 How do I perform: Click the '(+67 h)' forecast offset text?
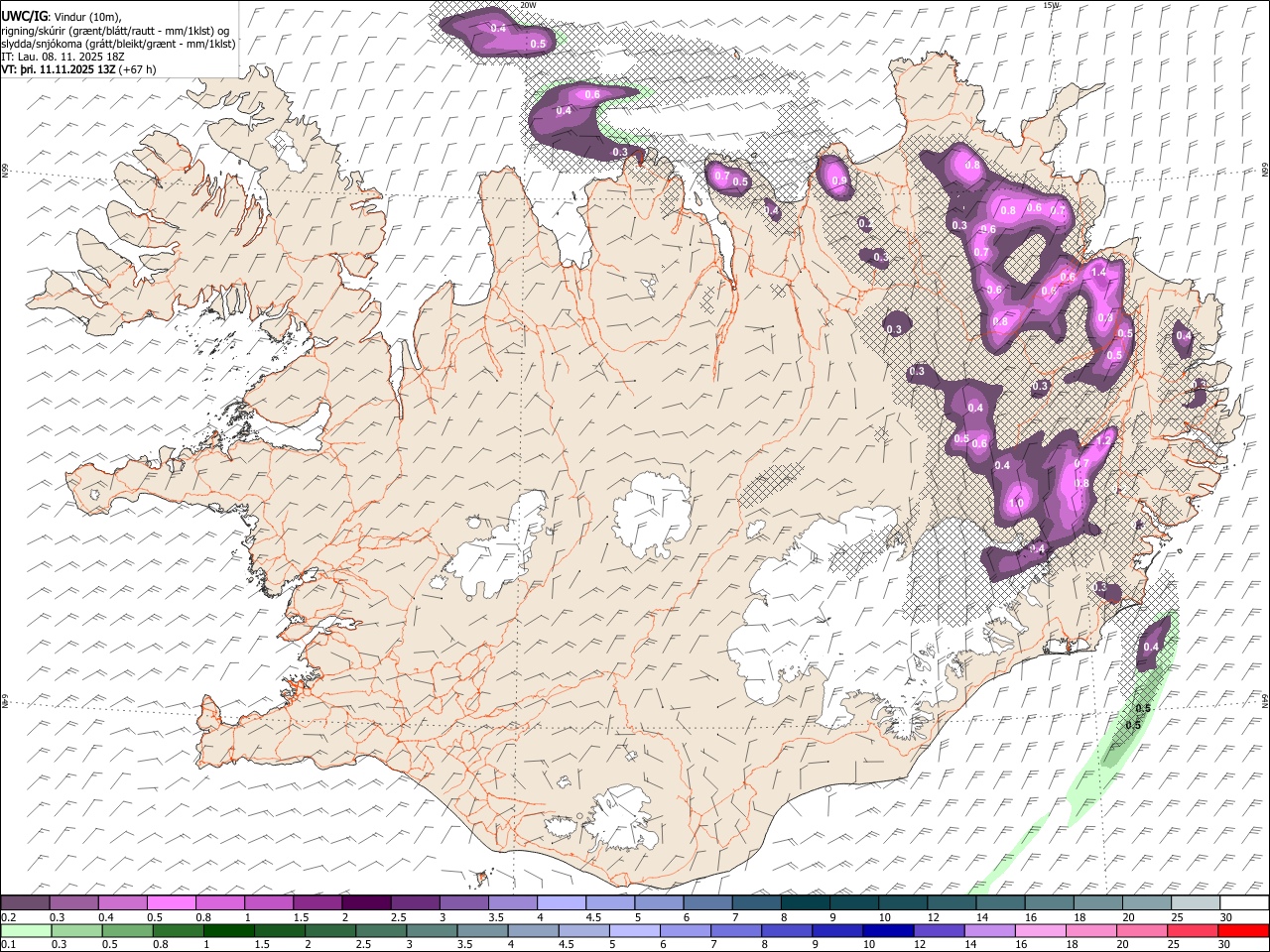[x=137, y=69]
